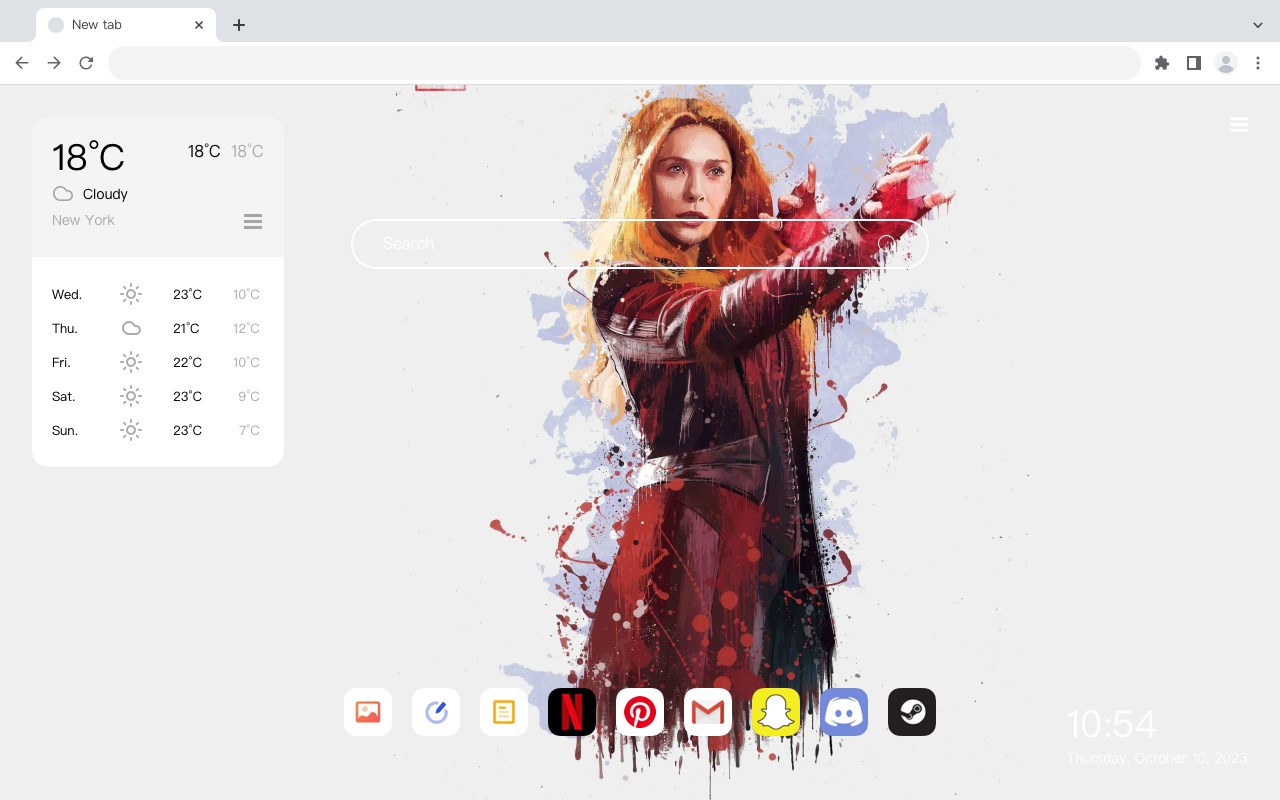Screen dimensions: 1280x800
Task: Click the 22°C high on Friday
Action: tap(187, 362)
